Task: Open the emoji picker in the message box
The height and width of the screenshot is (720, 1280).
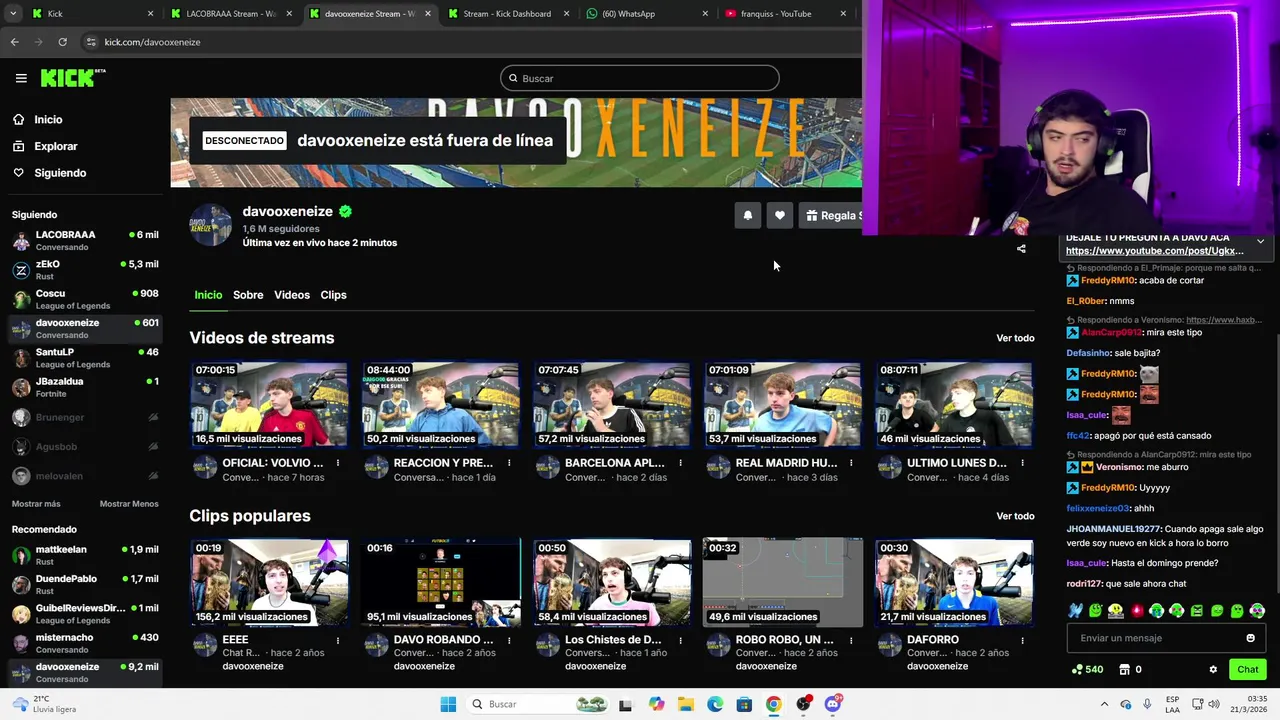Action: tap(1250, 638)
